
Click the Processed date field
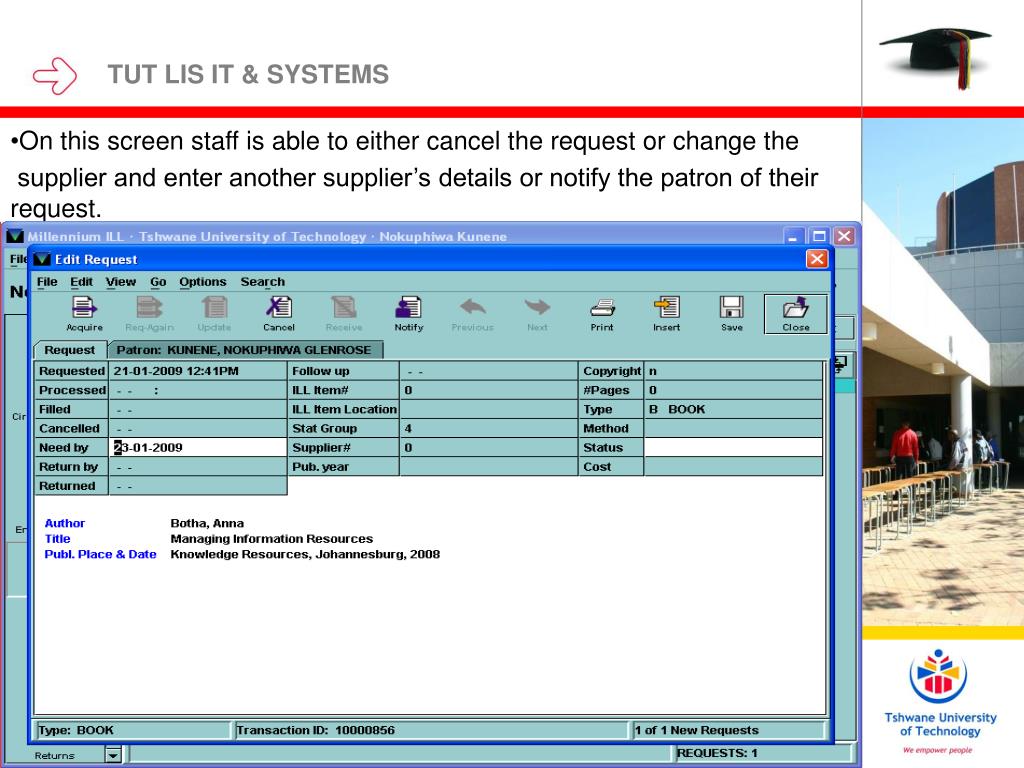tap(198, 390)
